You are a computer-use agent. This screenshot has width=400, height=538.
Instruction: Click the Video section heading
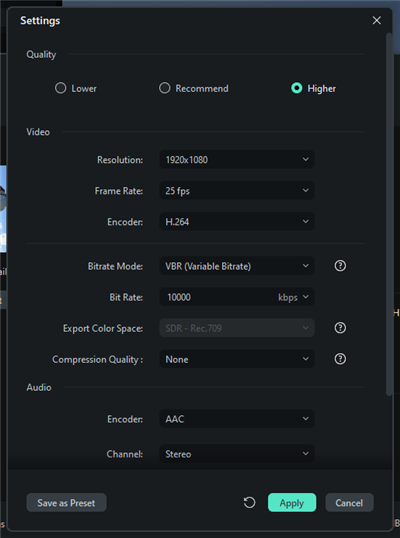(38, 132)
